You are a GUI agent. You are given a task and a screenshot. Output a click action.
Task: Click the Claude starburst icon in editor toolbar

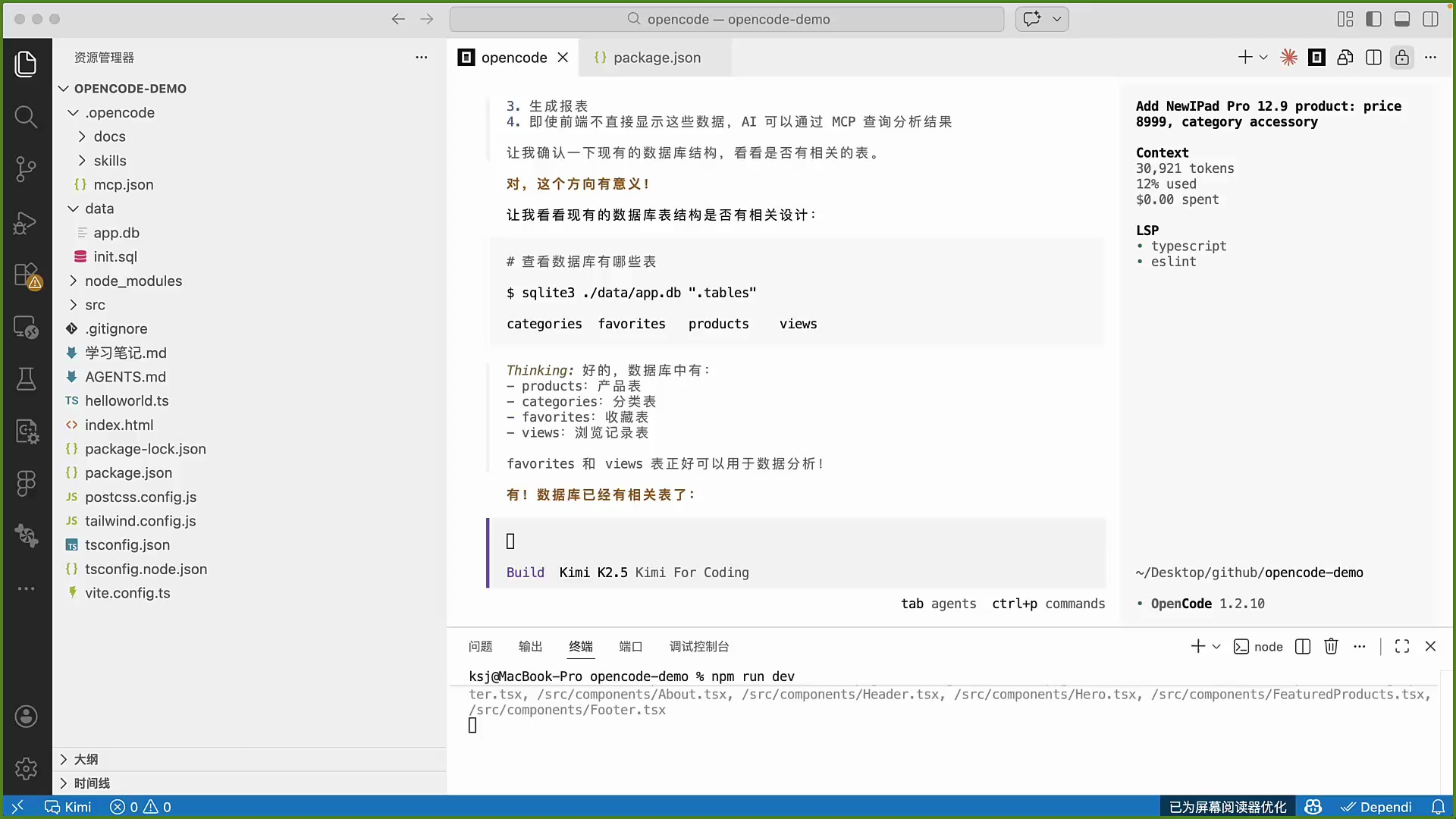[x=1288, y=58]
